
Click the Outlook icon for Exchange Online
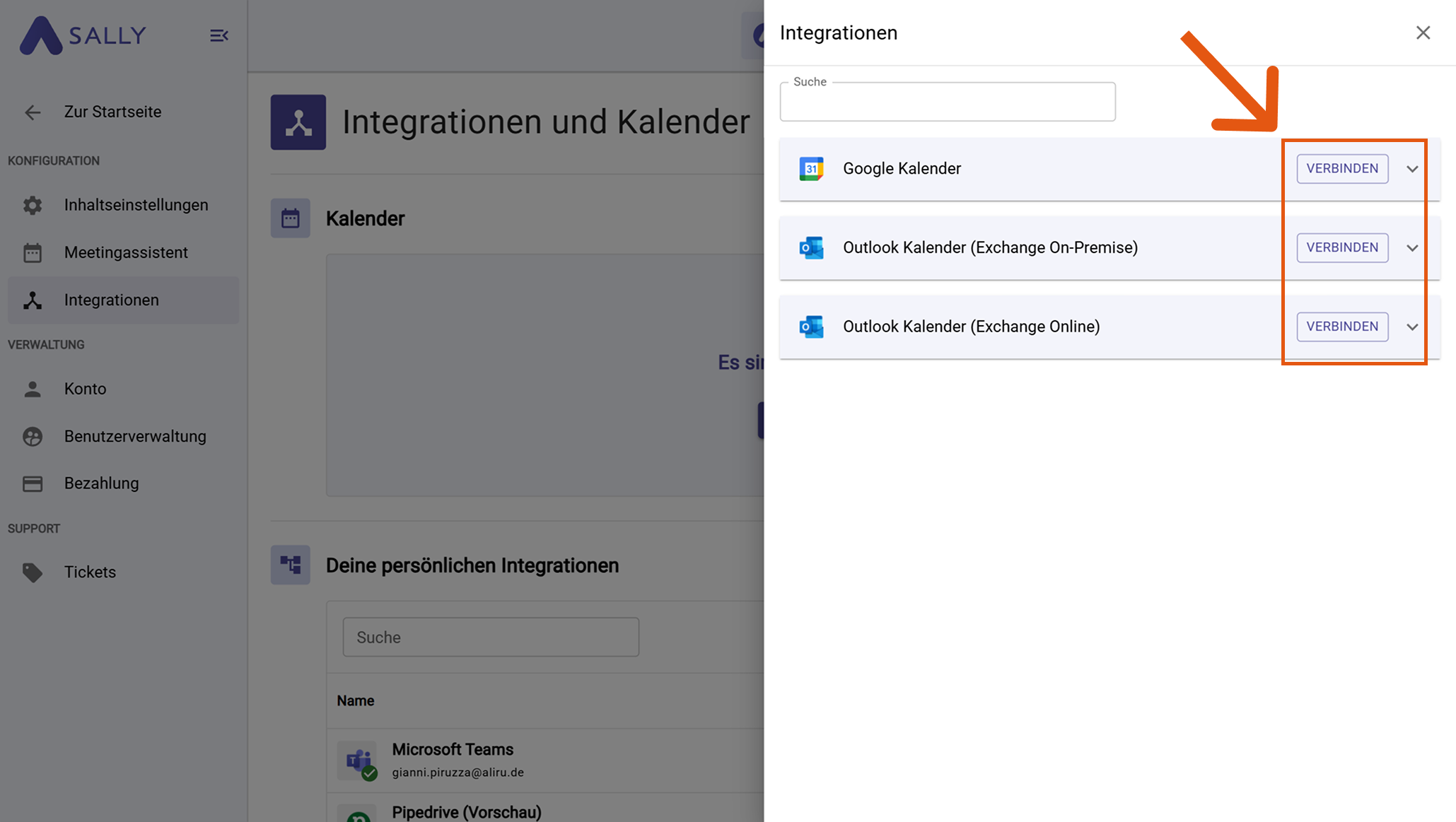pos(811,327)
